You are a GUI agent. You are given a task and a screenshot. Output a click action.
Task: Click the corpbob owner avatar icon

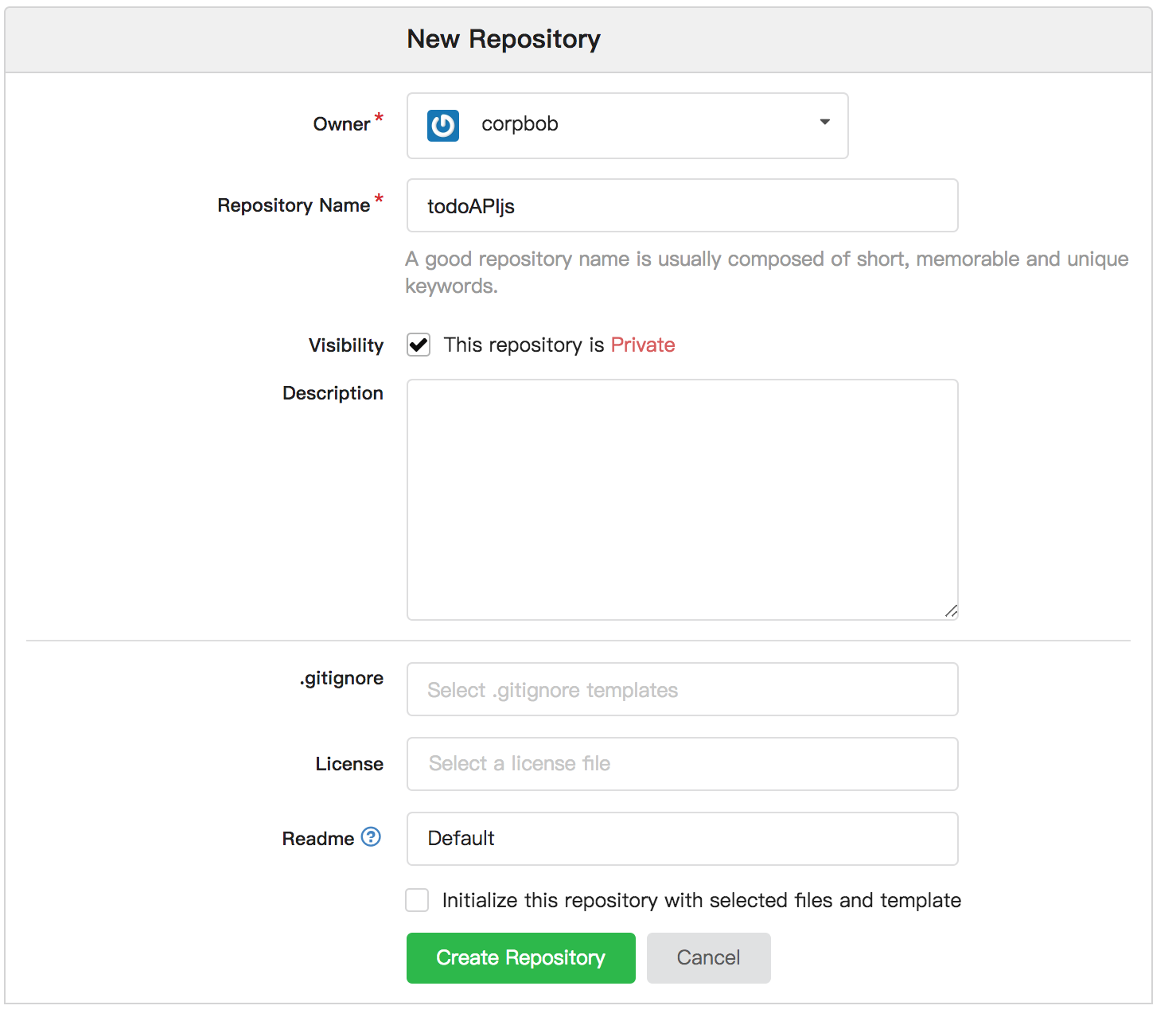(443, 126)
